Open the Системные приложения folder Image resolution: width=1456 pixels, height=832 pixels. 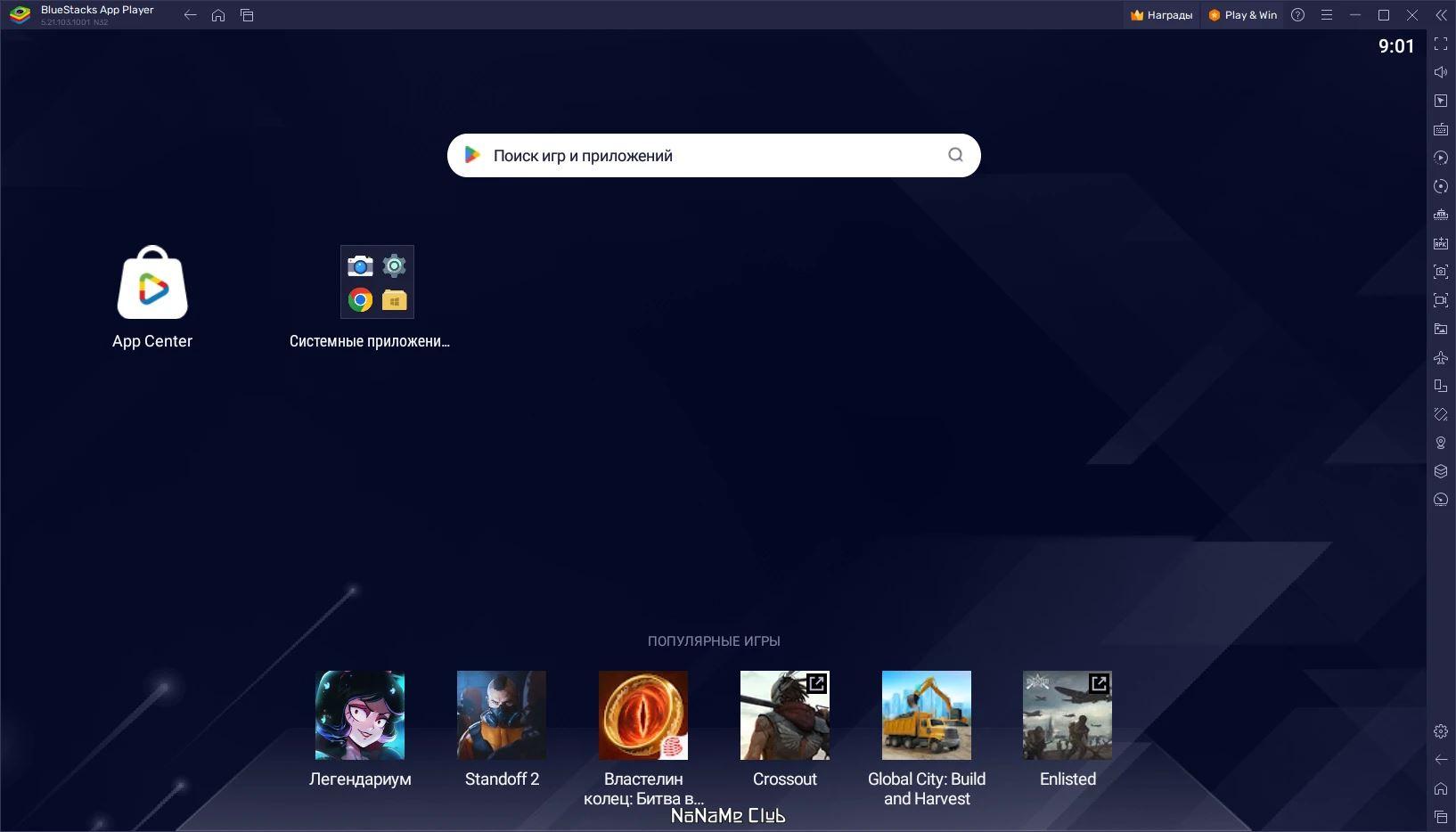pos(377,282)
